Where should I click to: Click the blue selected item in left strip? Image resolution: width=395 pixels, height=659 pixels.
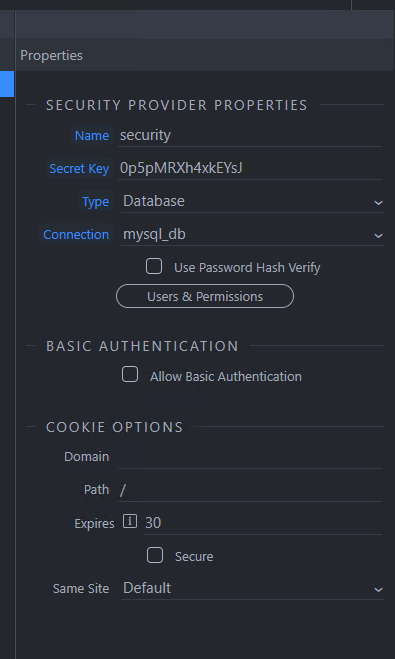pos(7,84)
